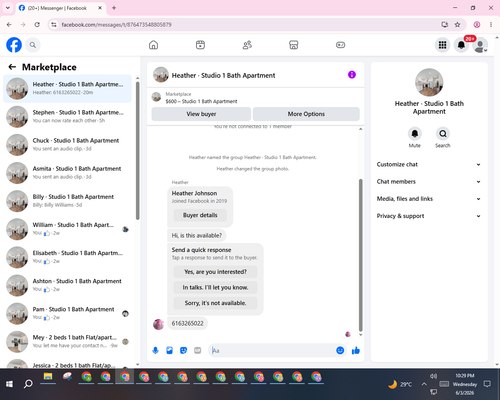Image resolution: width=500 pixels, height=400 pixels.
Task: Open taskbar search magnifier
Action: pos(28,384)
